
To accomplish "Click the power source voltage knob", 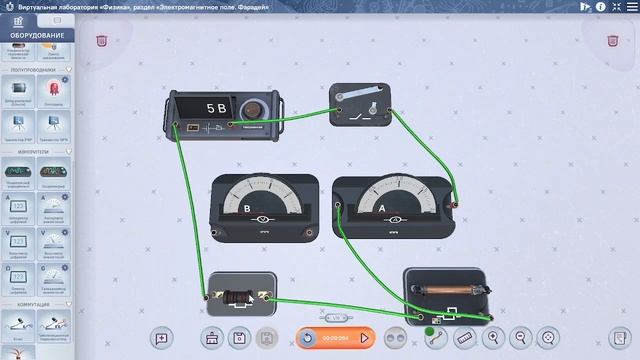I will [x=252, y=110].
